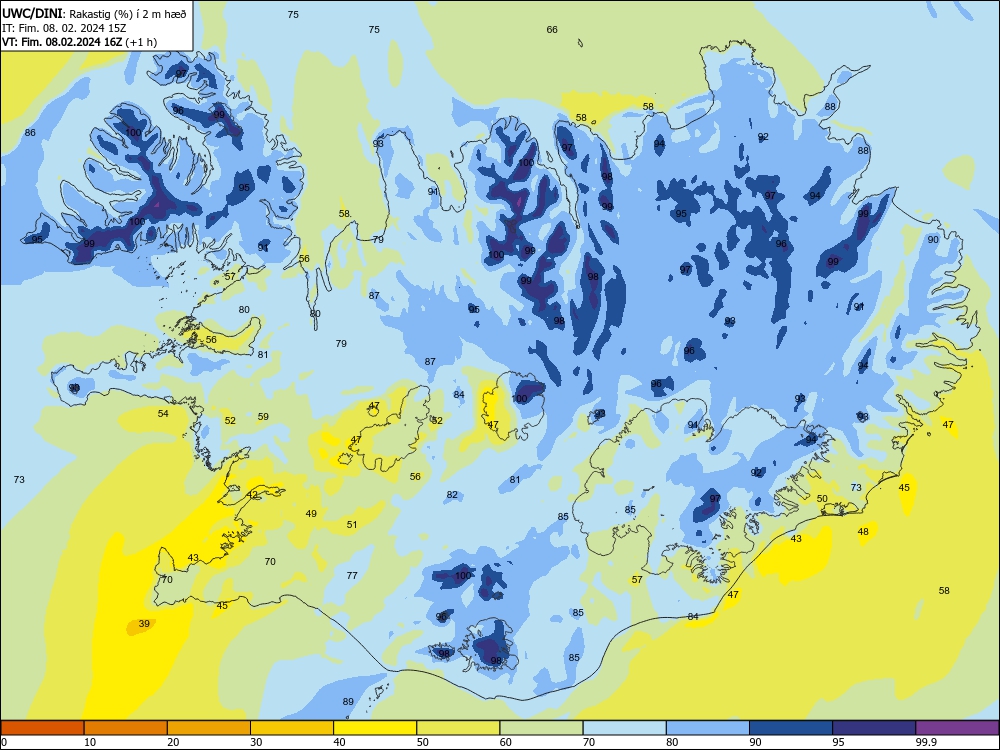Click the offshore value '73' on the west edge

pos(19,479)
